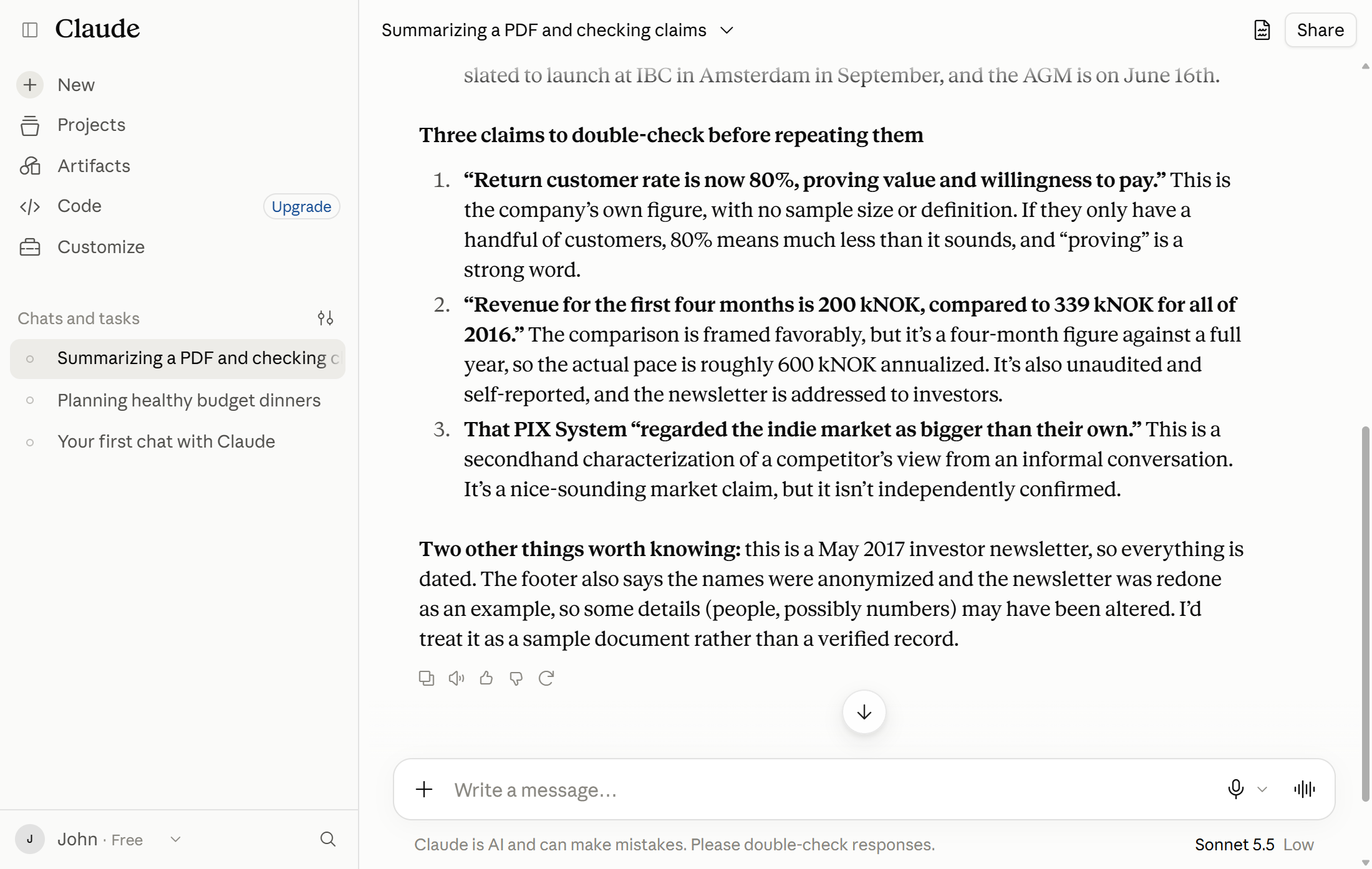Expand the microphone options chevron
This screenshot has width=1372, height=869.
(1262, 789)
